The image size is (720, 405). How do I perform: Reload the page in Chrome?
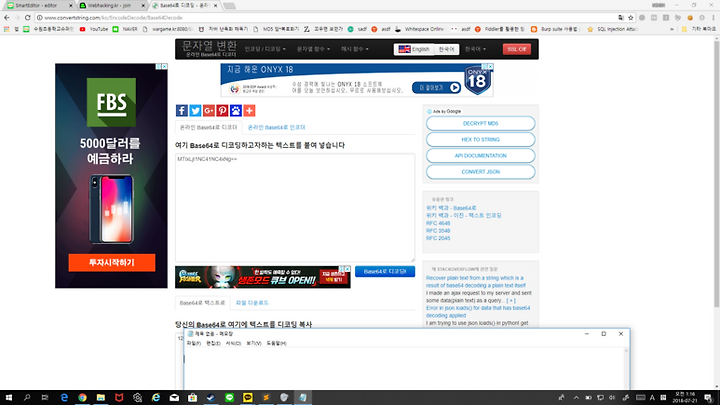pos(28,17)
